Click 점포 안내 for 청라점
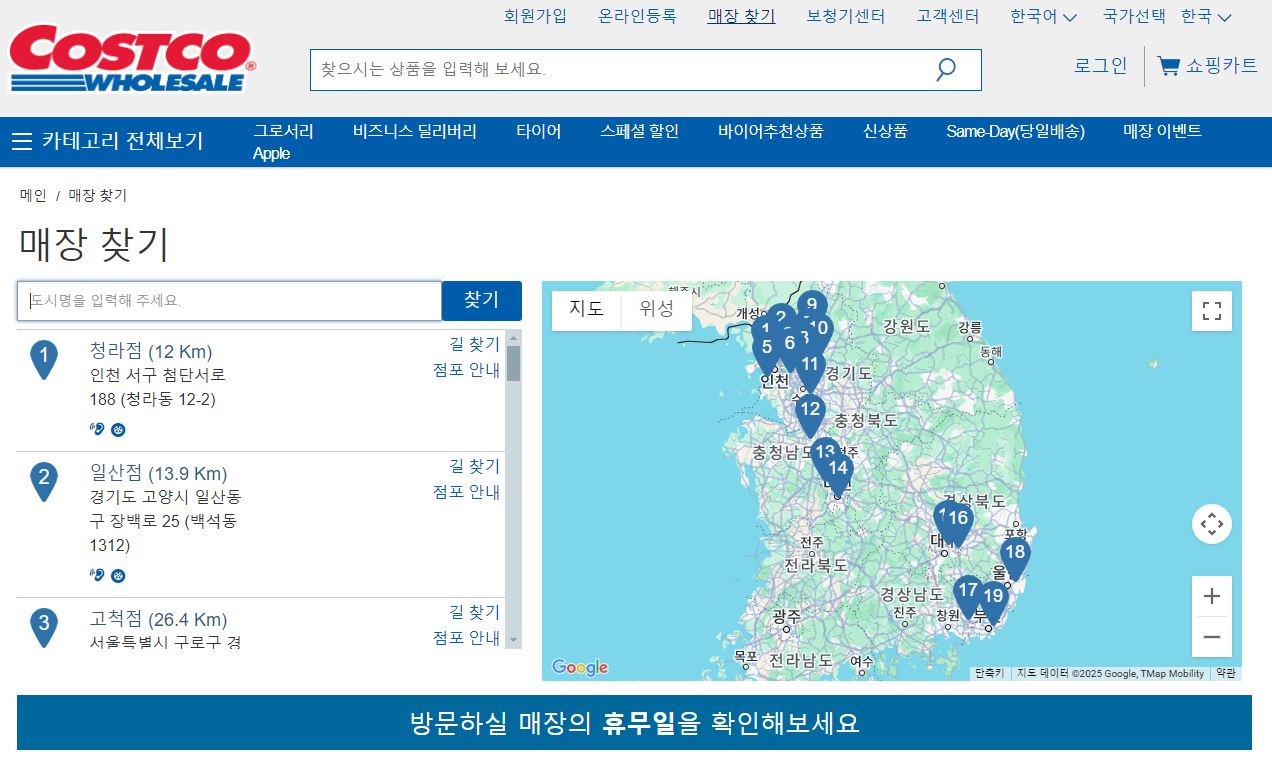1272x765 pixels. point(466,370)
